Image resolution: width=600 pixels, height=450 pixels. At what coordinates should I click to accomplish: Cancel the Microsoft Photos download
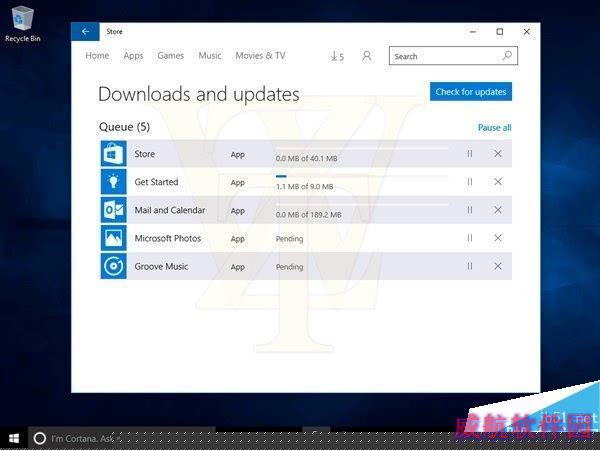coord(498,238)
